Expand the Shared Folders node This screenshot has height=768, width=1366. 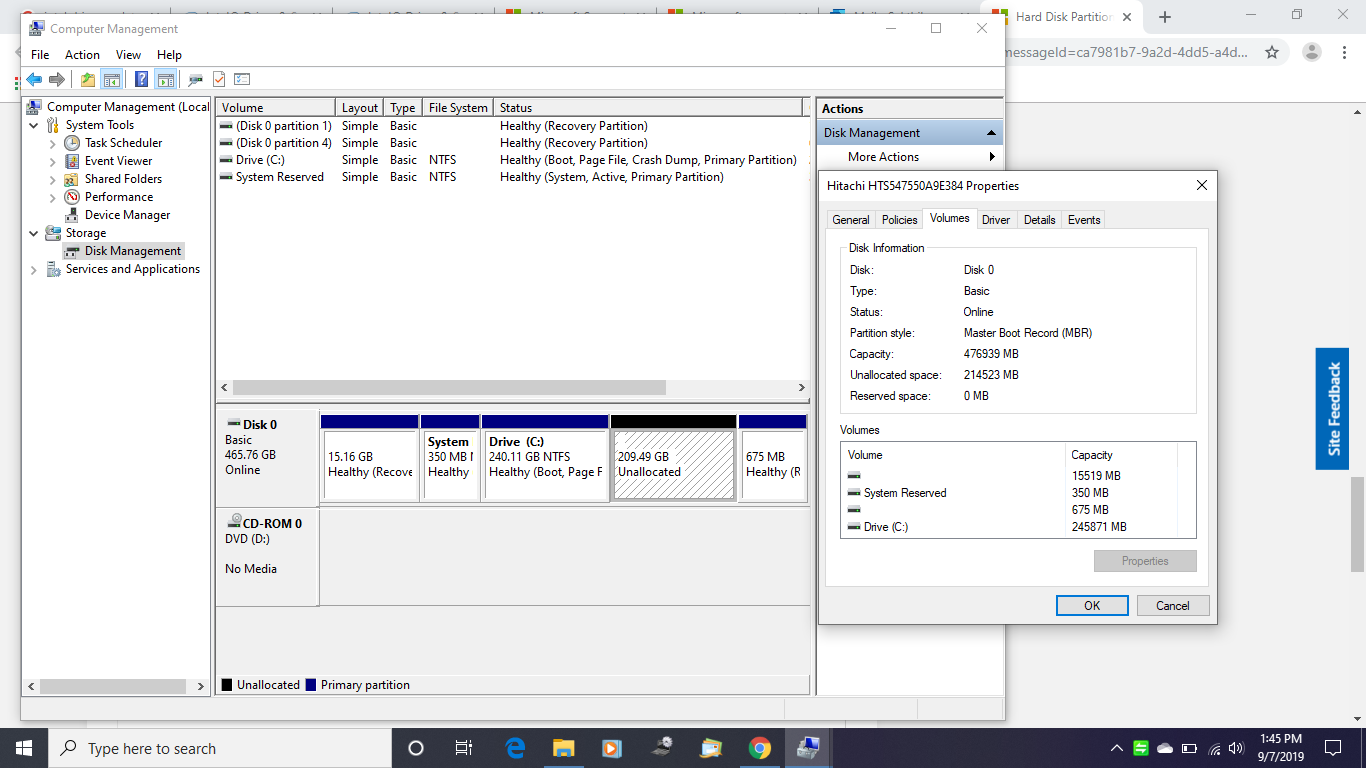click(x=53, y=179)
